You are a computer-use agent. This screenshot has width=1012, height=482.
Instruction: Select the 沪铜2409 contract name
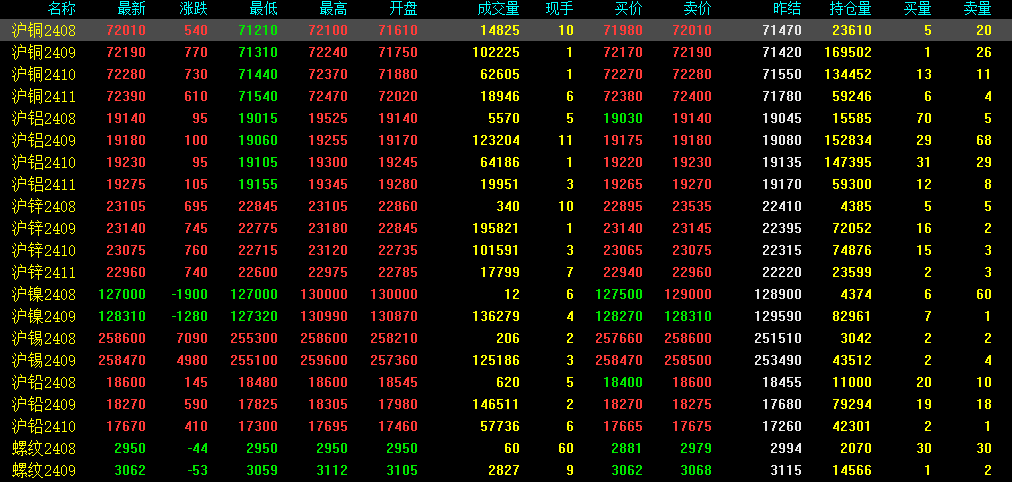coord(44,52)
